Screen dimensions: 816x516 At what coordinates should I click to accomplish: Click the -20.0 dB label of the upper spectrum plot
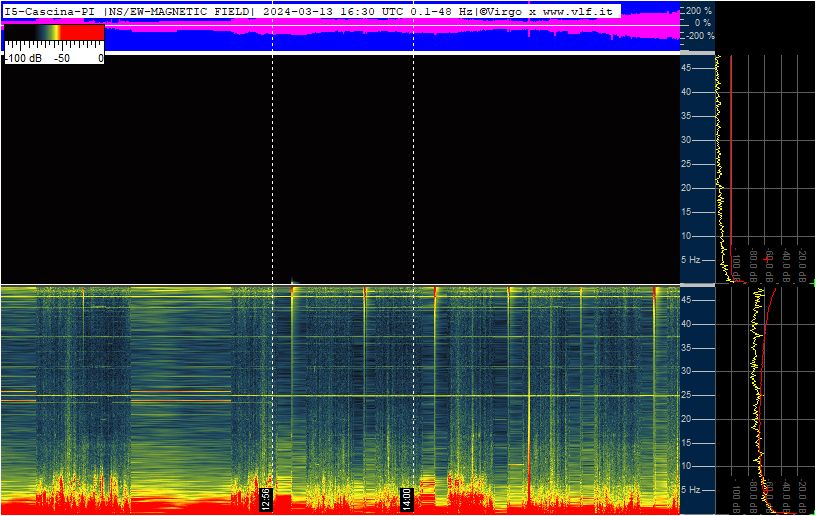click(x=802, y=266)
